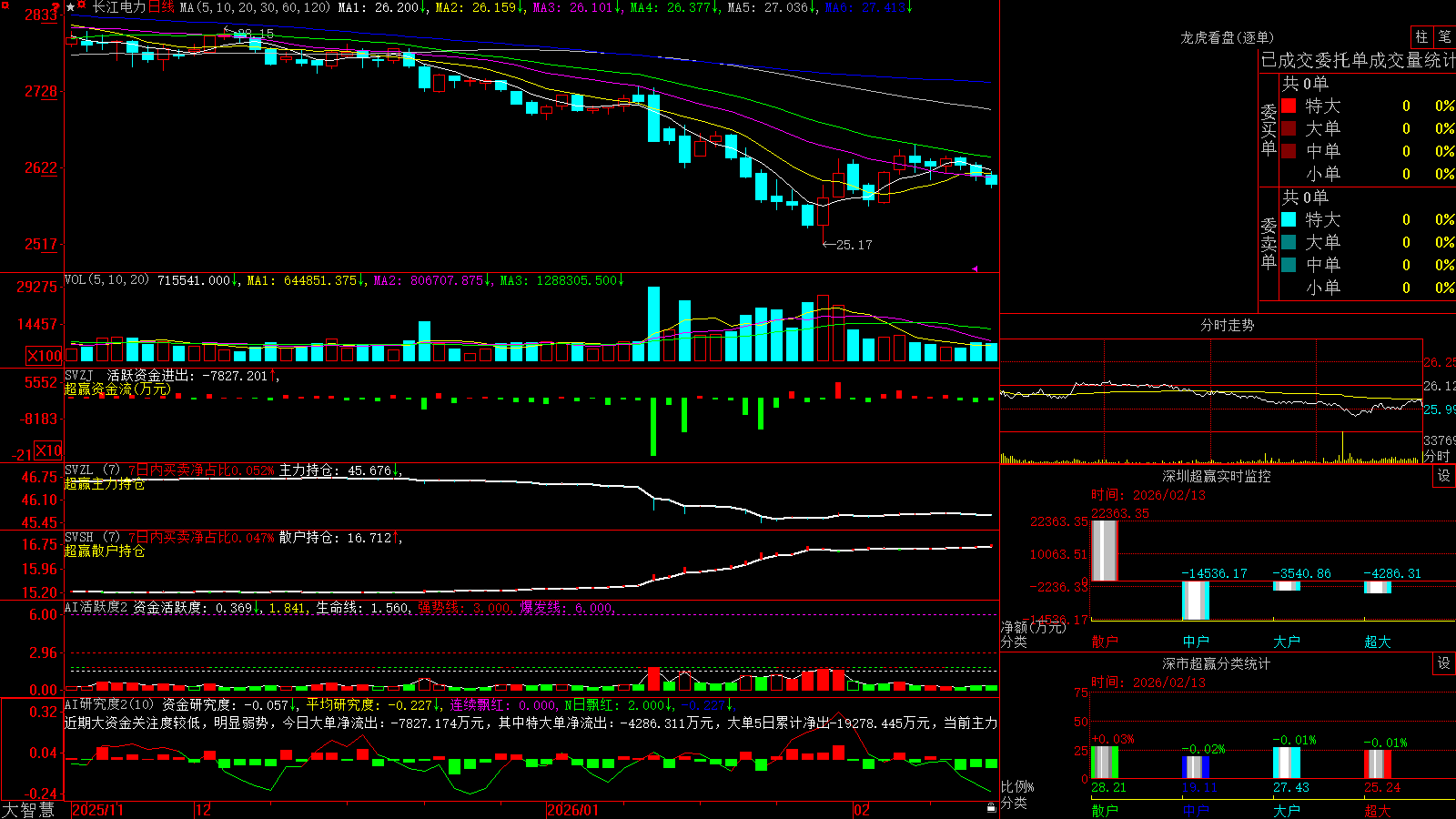1456x819 pixels.
Task: Toggle the 笔 tick display mode
Action: 1444,37
